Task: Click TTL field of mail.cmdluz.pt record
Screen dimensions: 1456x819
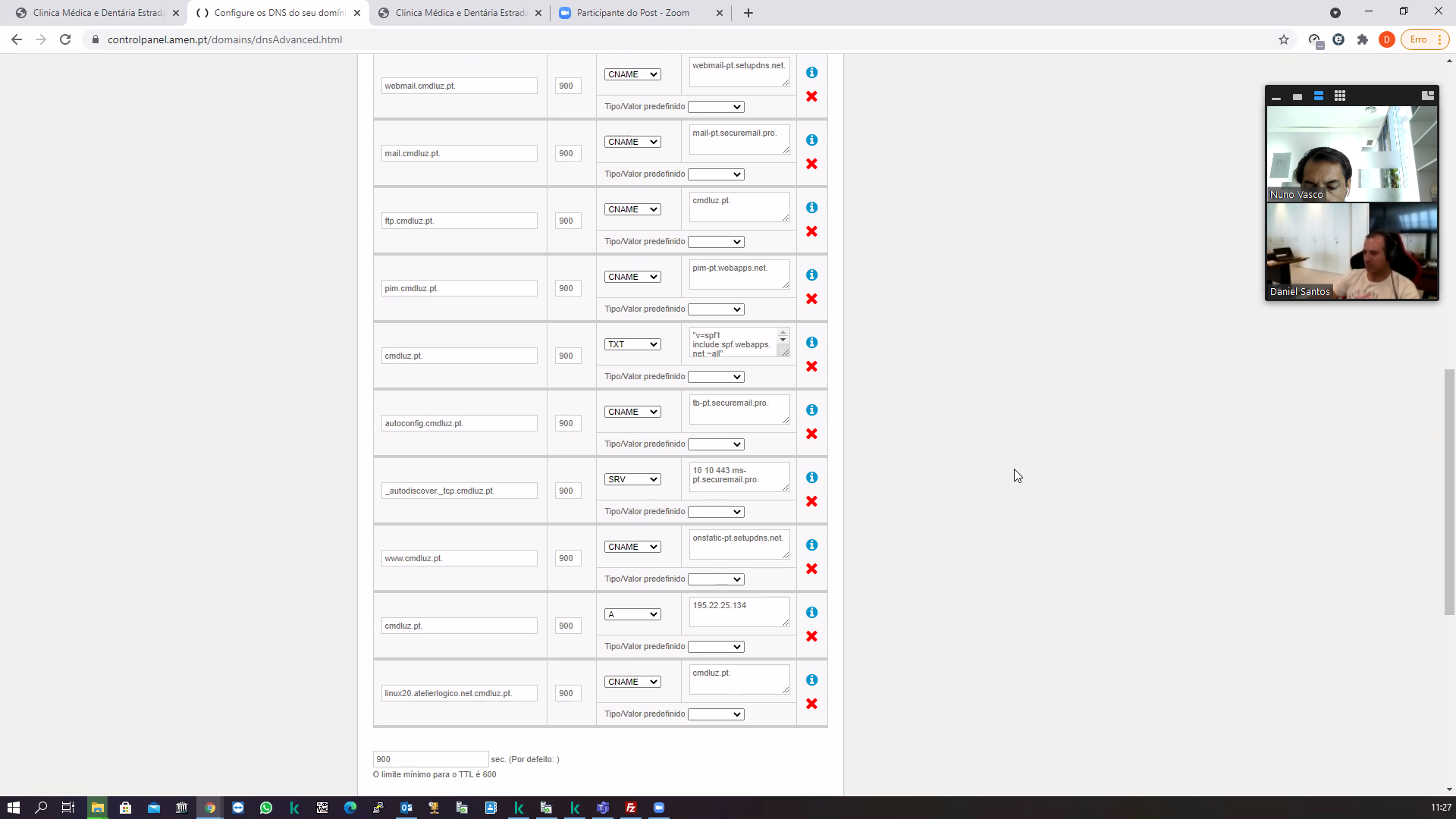Action: (568, 153)
